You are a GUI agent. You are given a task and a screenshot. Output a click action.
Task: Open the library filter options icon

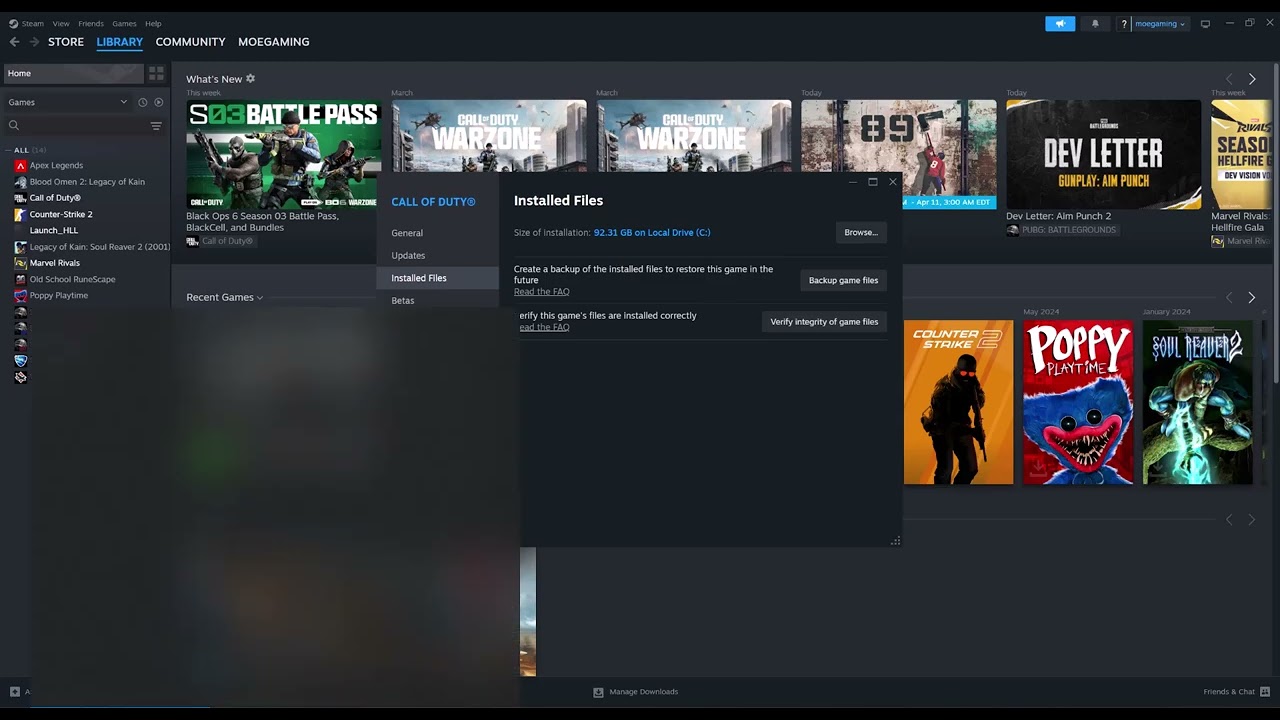point(156,126)
